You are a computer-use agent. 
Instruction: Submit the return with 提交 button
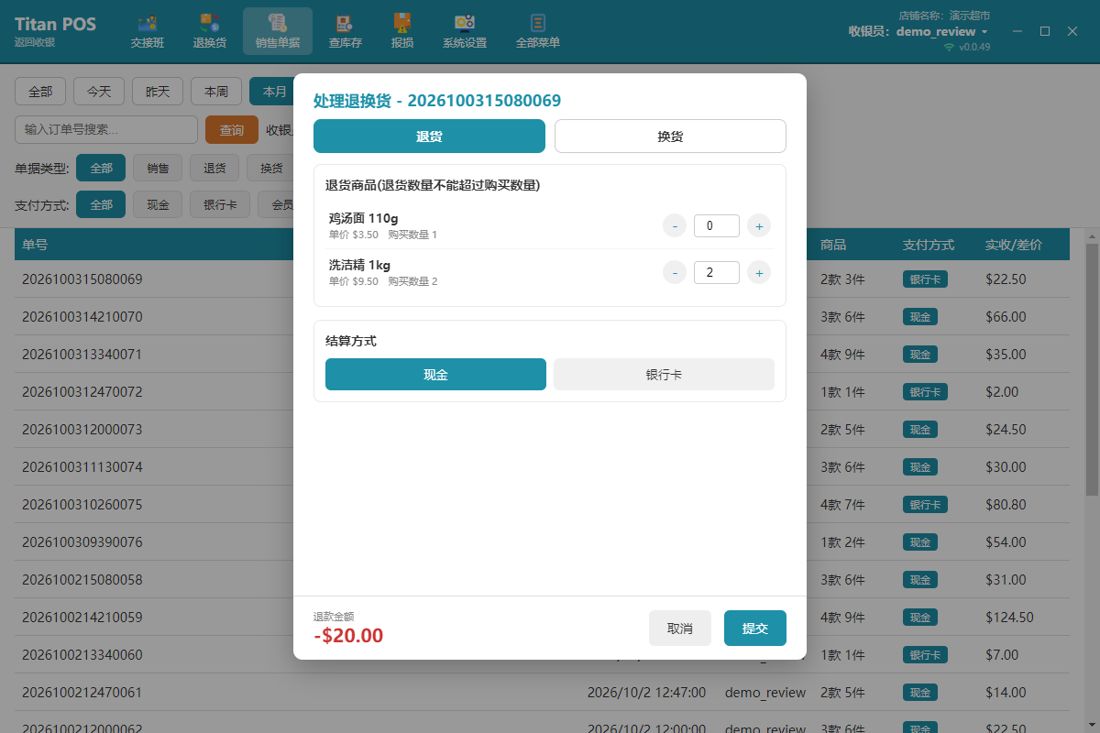[755, 628]
